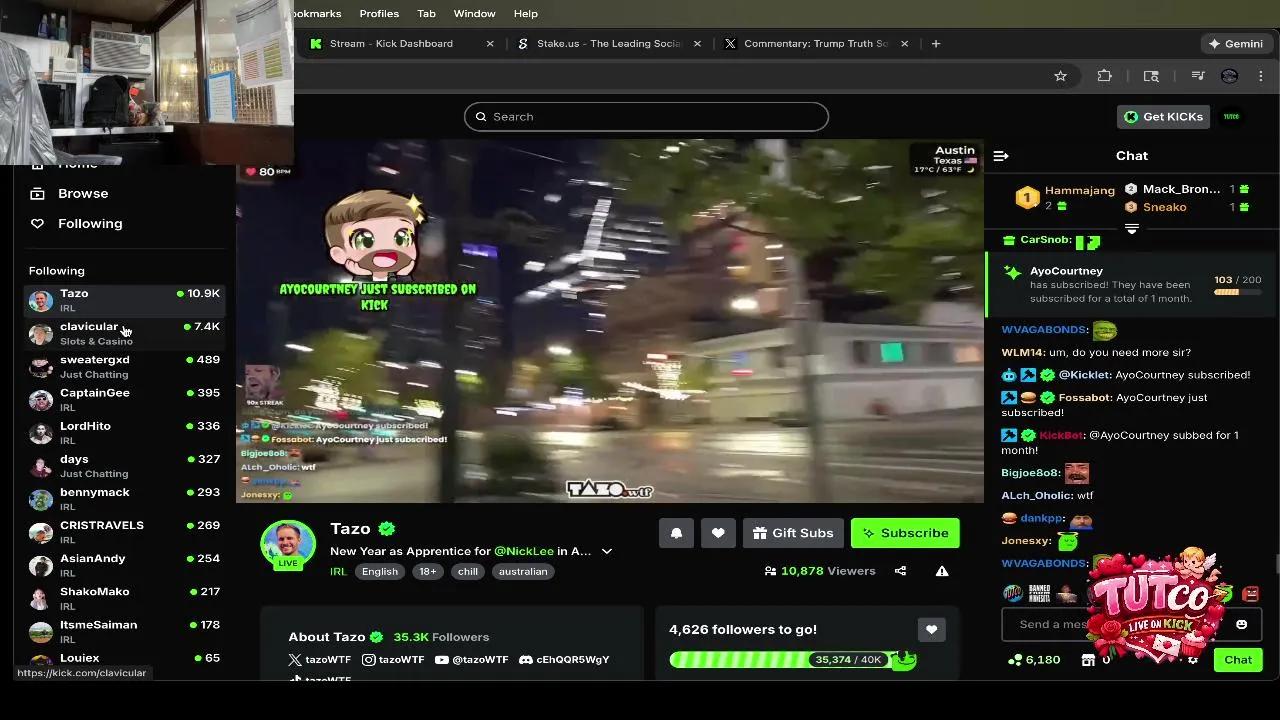Open CaptainGee channel in Following list
This screenshot has height=720, width=1280.
[x=124, y=399]
